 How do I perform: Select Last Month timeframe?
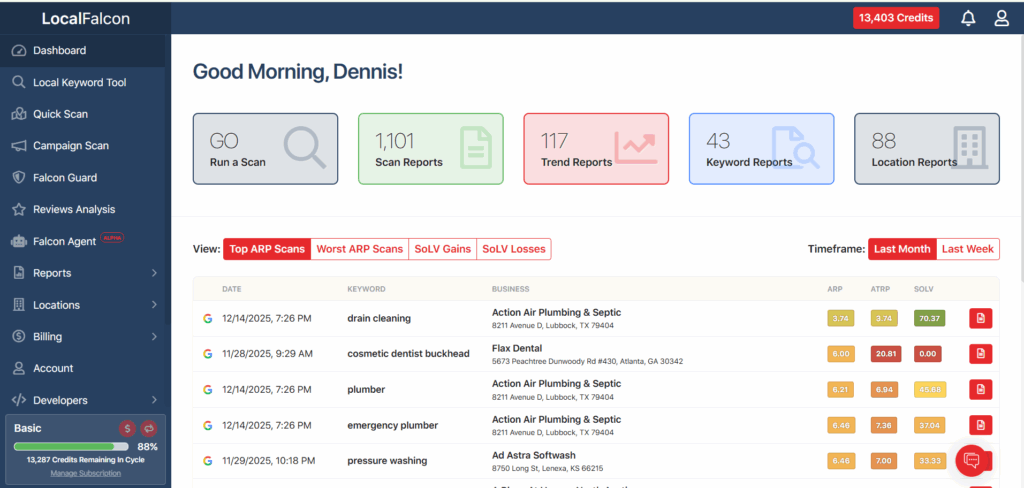(x=901, y=249)
